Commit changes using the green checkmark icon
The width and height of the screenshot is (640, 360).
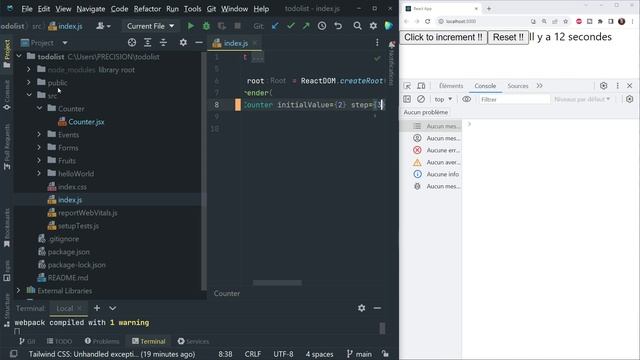click(291, 26)
